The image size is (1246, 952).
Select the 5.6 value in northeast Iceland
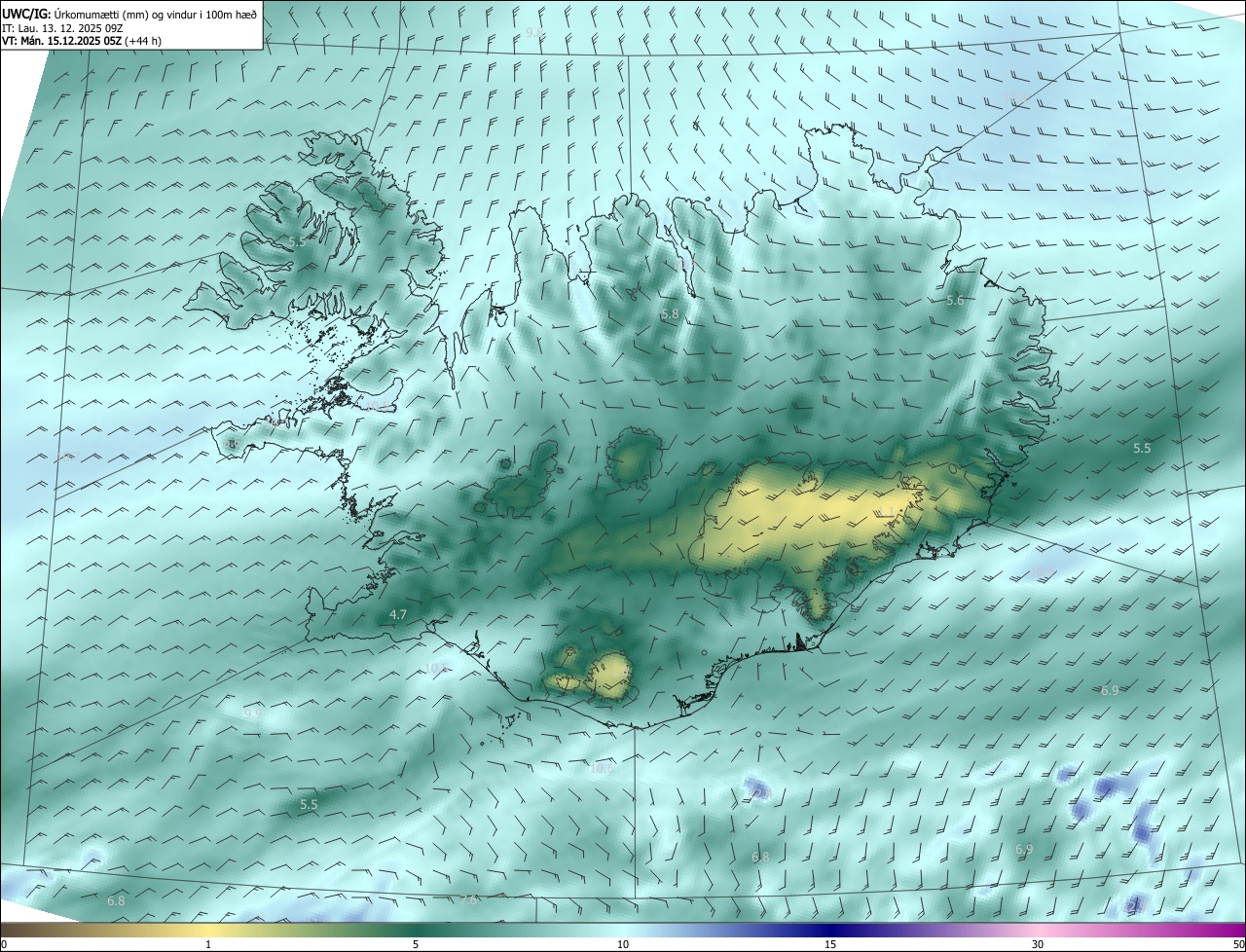pos(955,301)
